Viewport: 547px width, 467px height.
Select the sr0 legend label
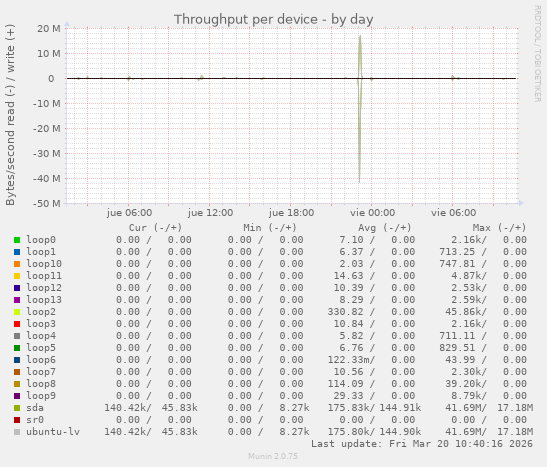click(35, 420)
